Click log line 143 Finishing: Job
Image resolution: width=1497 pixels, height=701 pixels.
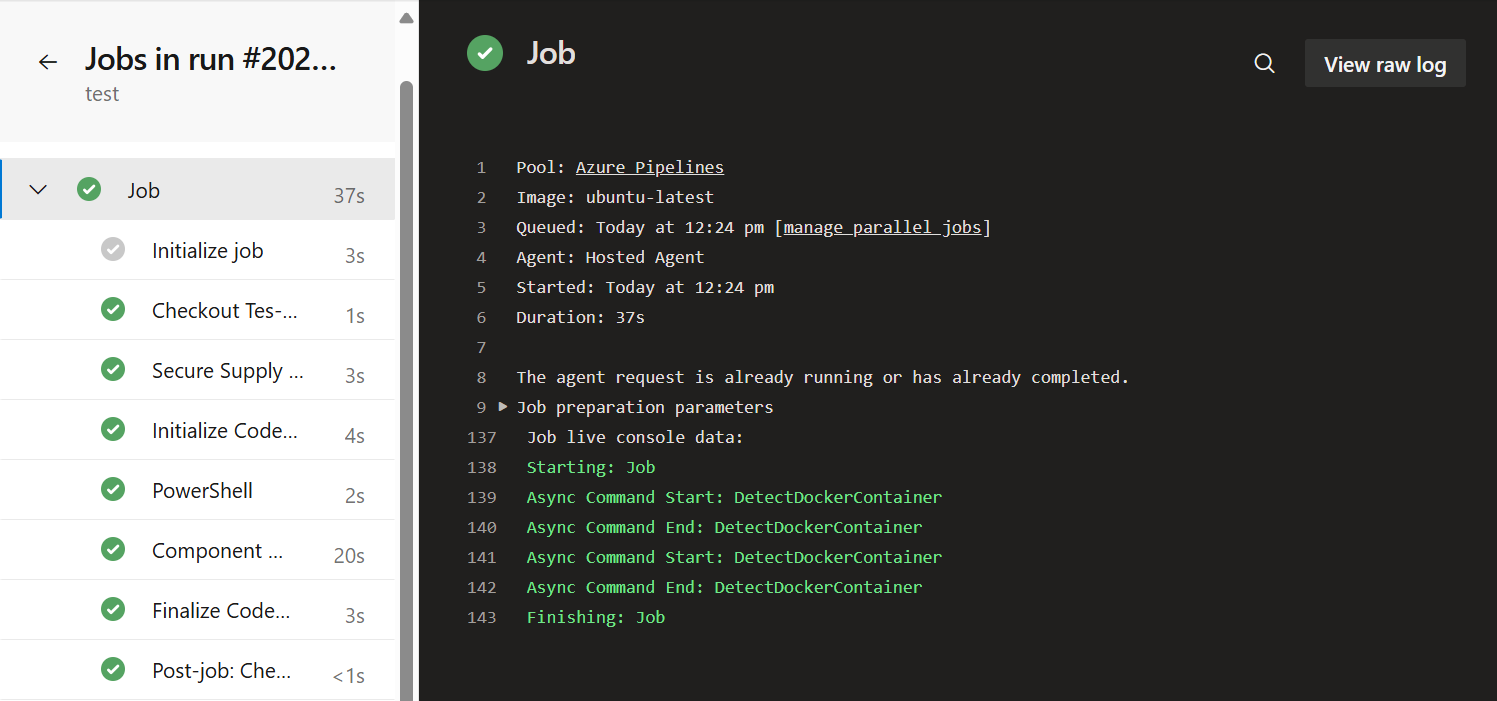(x=595, y=617)
